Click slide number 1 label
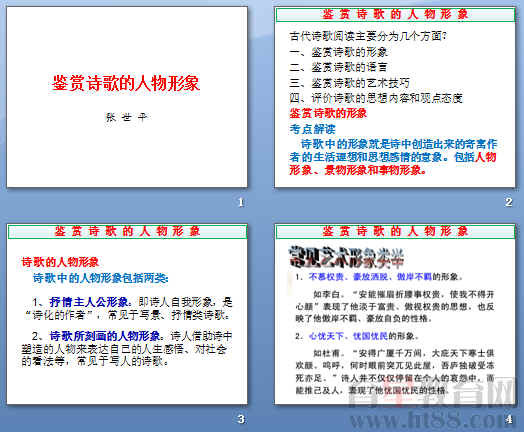Viewport: 524px width, 432px height. point(241,202)
